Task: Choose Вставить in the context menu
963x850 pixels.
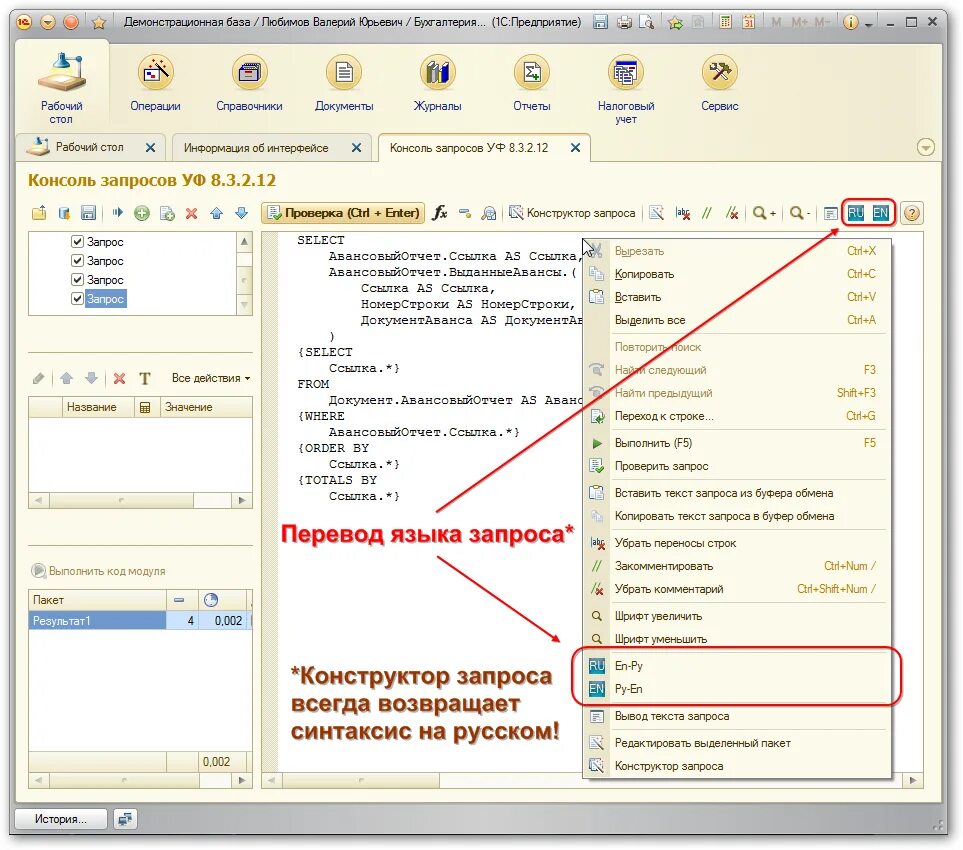Action: [737, 297]
